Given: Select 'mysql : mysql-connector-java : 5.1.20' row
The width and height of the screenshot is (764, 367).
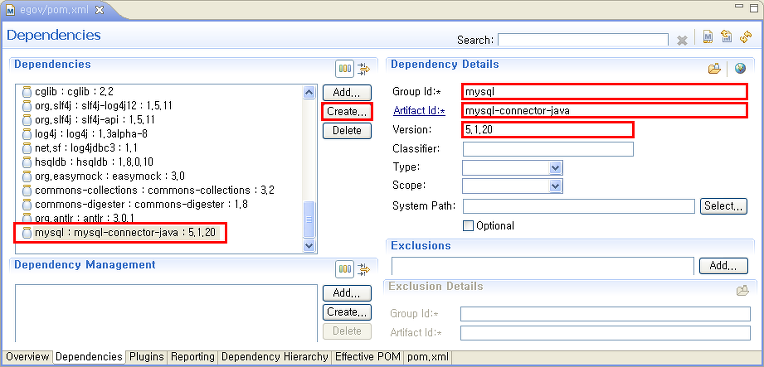Looking at the screenshot, I should 121,232.
